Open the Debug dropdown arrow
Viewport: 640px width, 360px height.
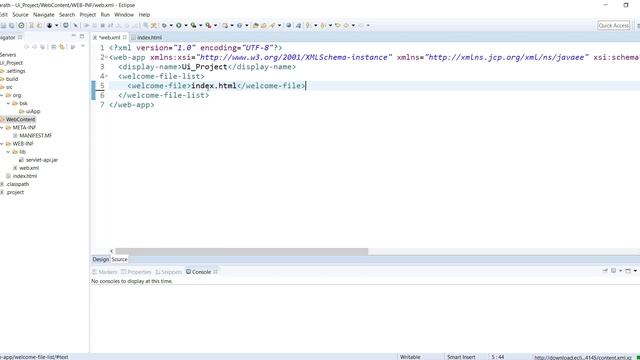click(171, 25)
